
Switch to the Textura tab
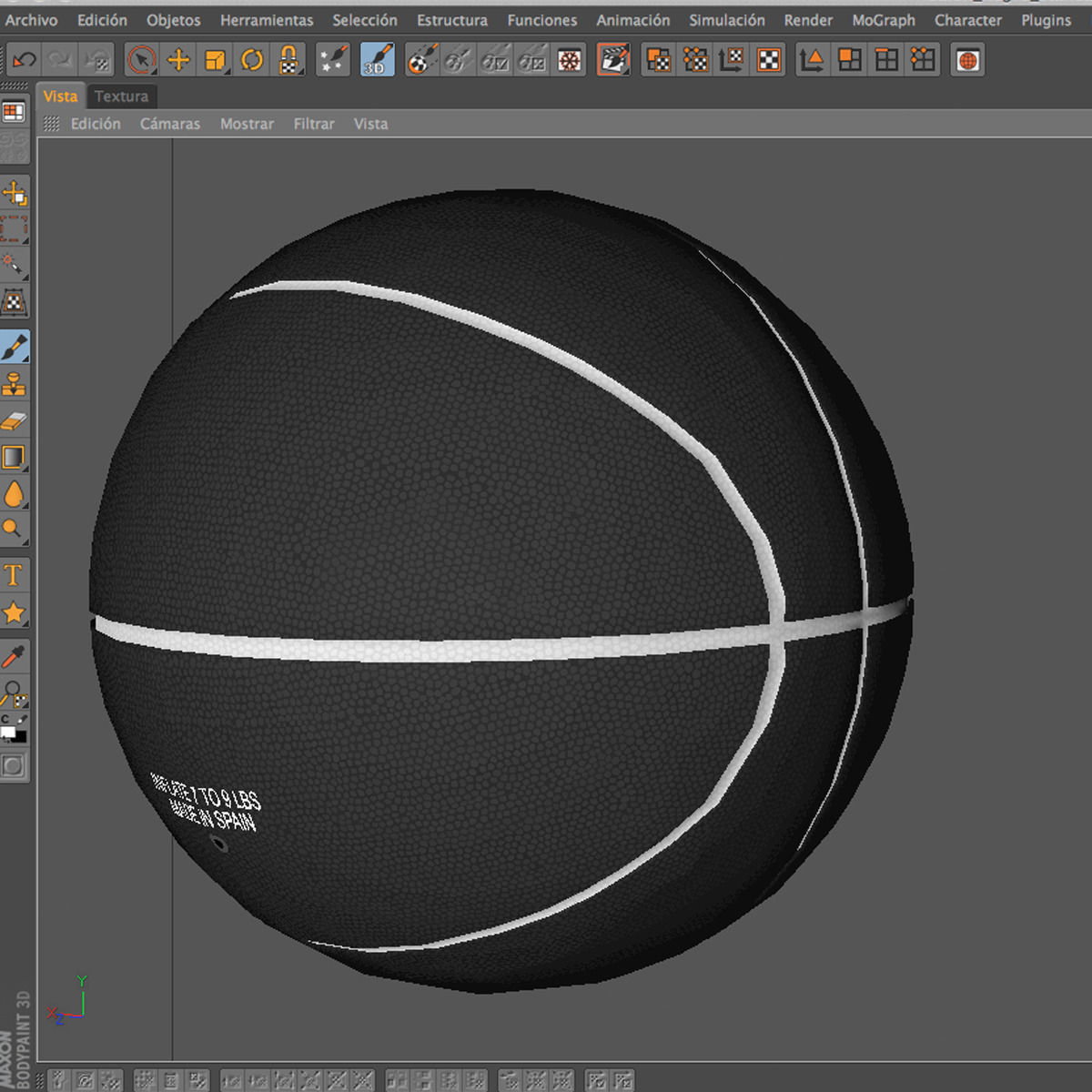(121, 96)
